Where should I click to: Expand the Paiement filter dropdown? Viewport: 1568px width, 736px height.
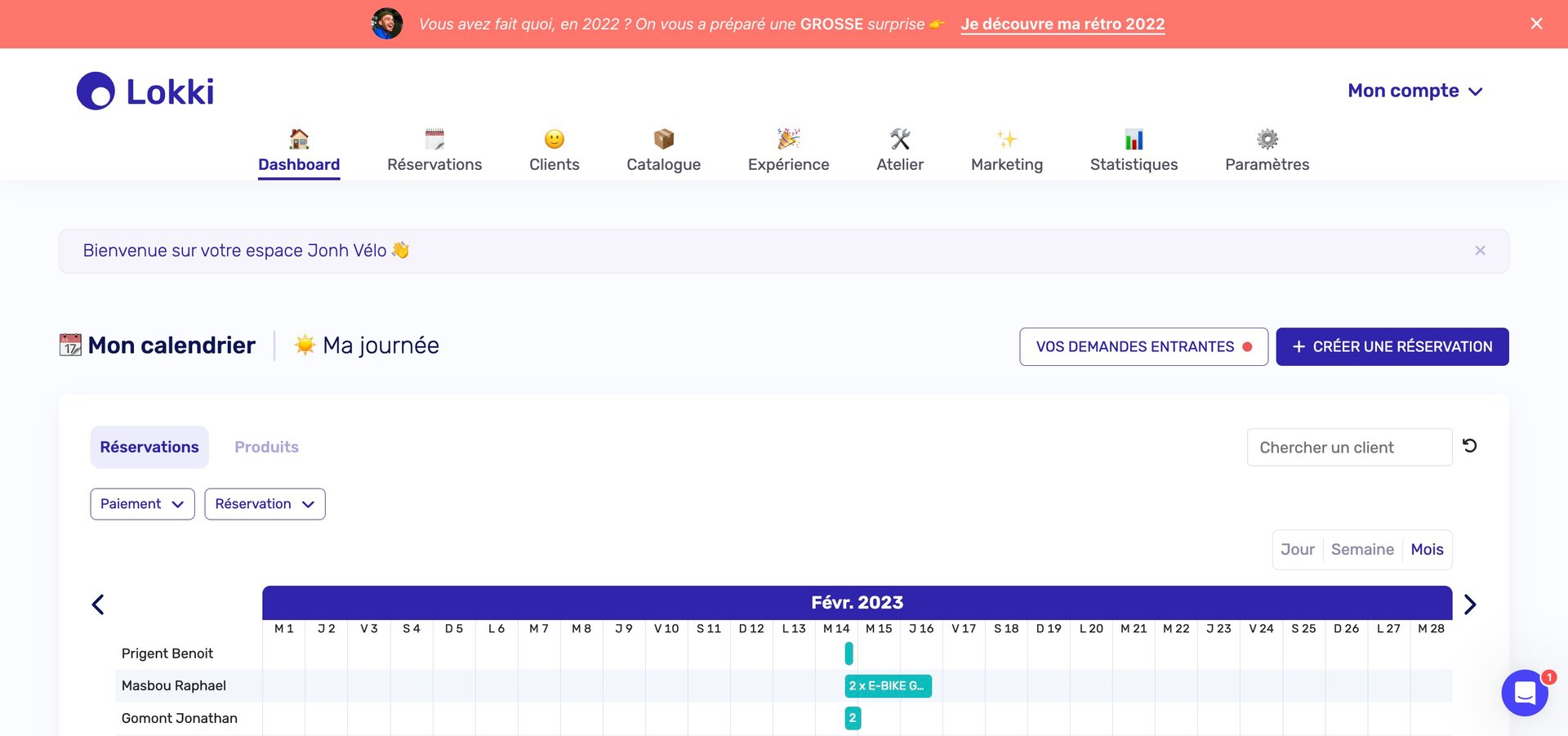click(142, 504)
